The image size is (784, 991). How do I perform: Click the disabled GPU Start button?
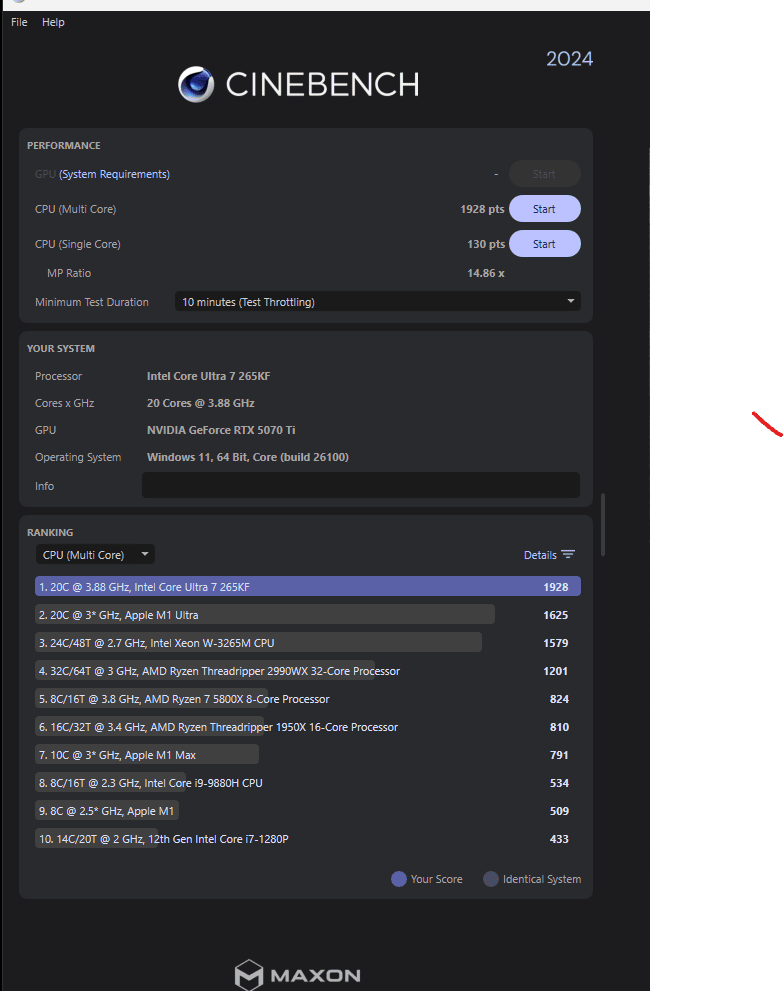[544, 174]
